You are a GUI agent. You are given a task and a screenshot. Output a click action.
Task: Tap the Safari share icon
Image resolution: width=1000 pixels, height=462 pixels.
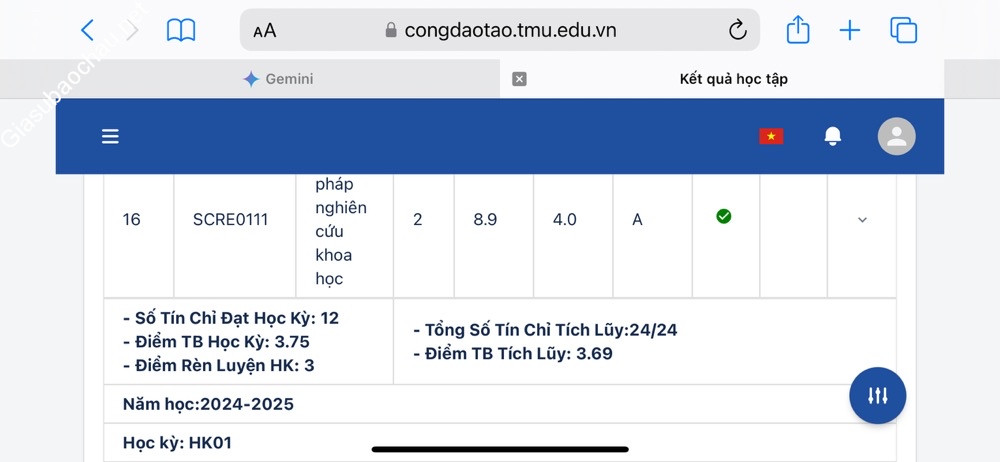point(798,31)
